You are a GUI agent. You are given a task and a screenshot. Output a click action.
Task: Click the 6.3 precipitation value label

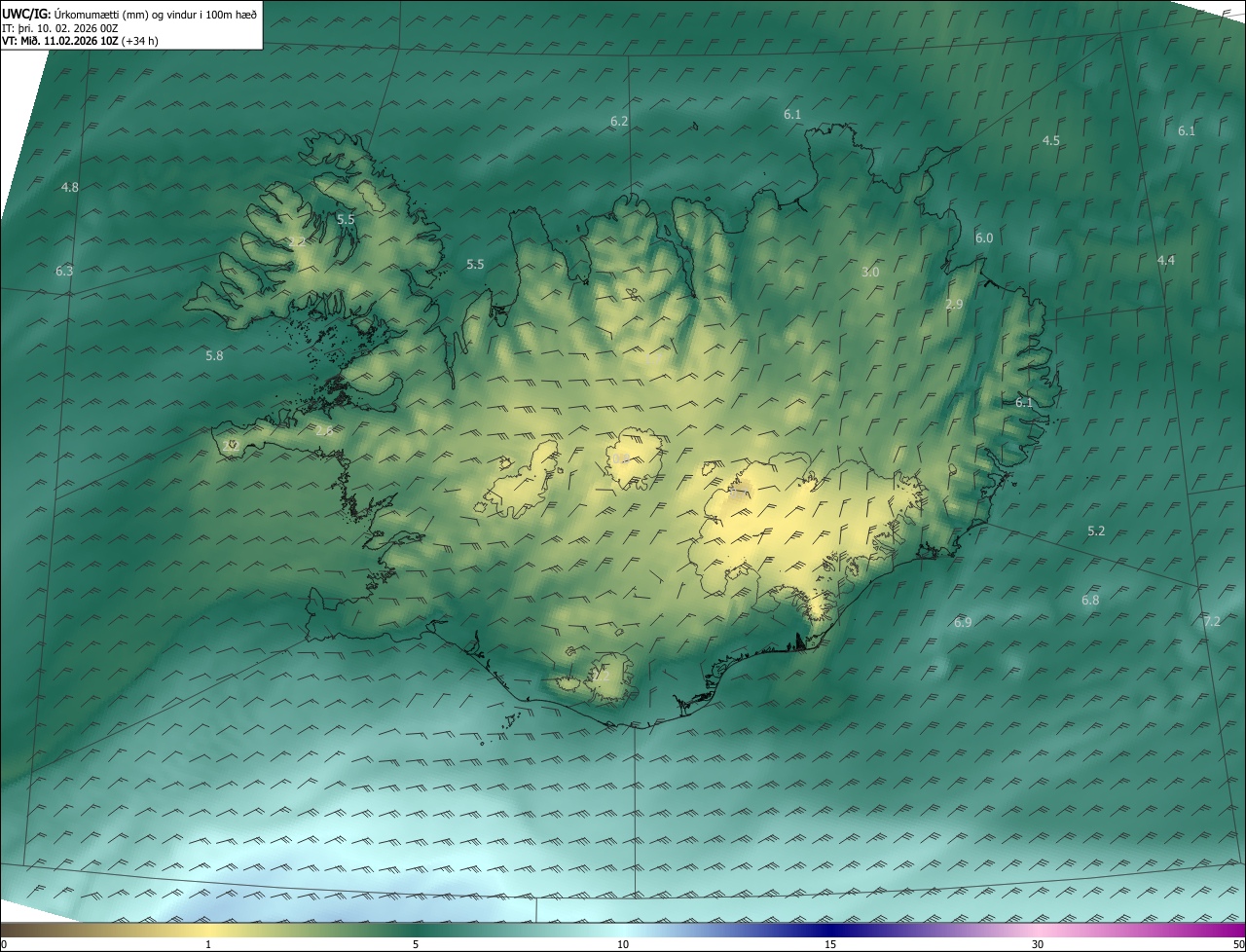click(64, 271)
